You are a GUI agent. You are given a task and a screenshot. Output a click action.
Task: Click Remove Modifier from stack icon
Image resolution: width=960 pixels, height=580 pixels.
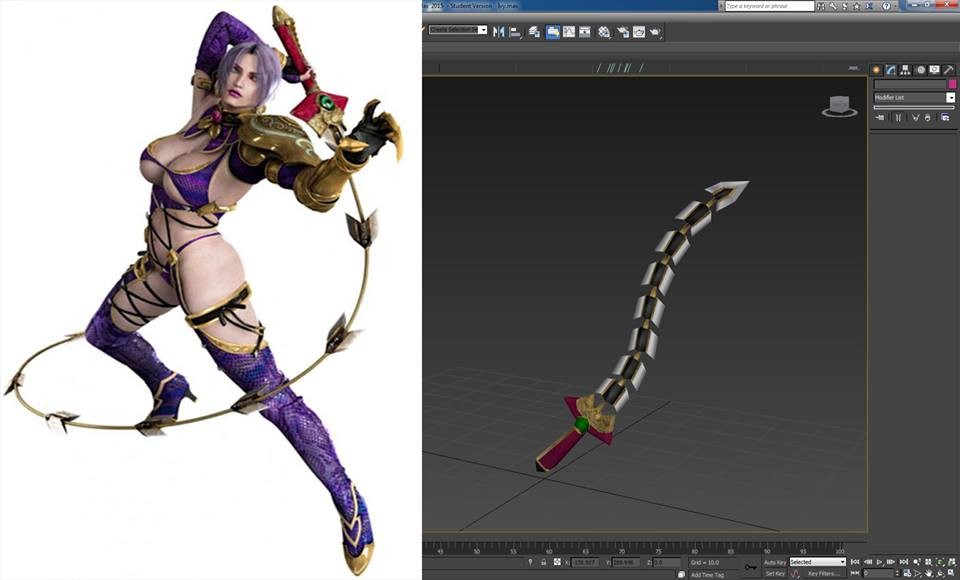(928, 118)
